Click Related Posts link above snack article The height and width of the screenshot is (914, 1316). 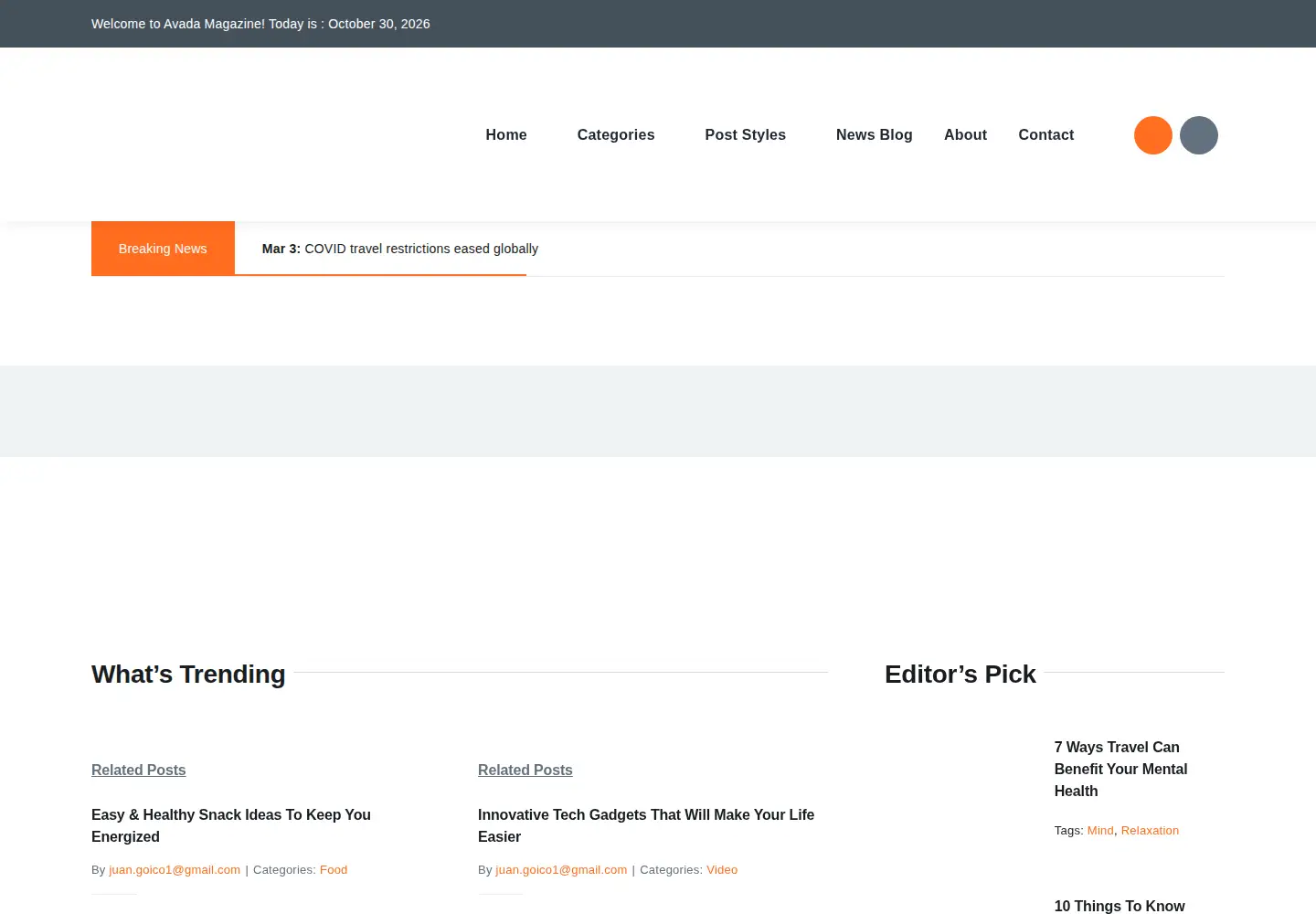click(139, 770)
